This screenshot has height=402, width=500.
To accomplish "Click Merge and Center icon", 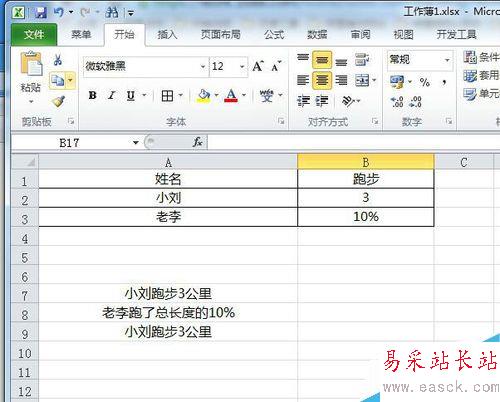I will coord(362,80).
